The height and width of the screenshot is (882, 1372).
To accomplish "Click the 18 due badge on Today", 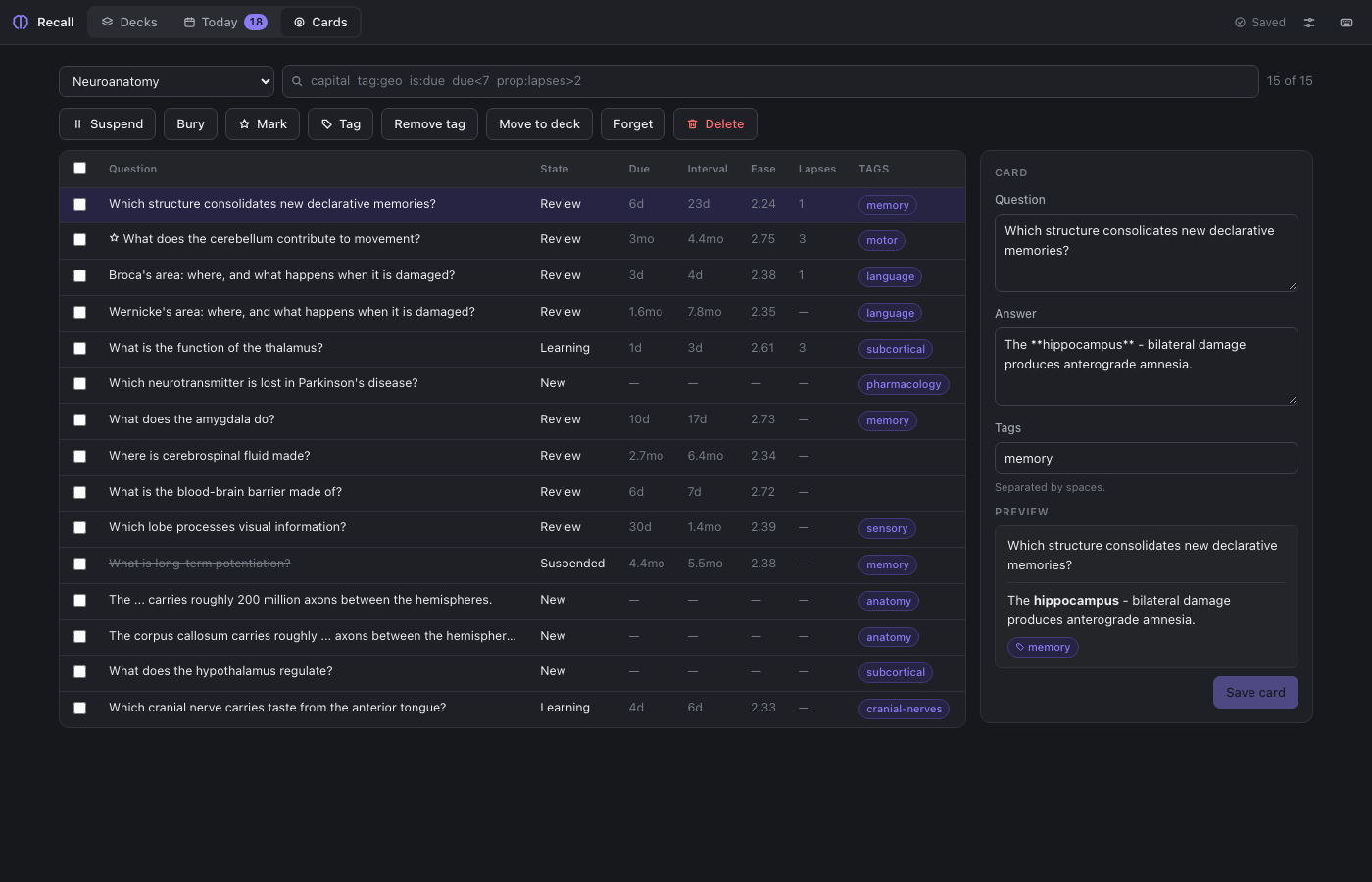I will pyautogui.click(x=256, y=22).
